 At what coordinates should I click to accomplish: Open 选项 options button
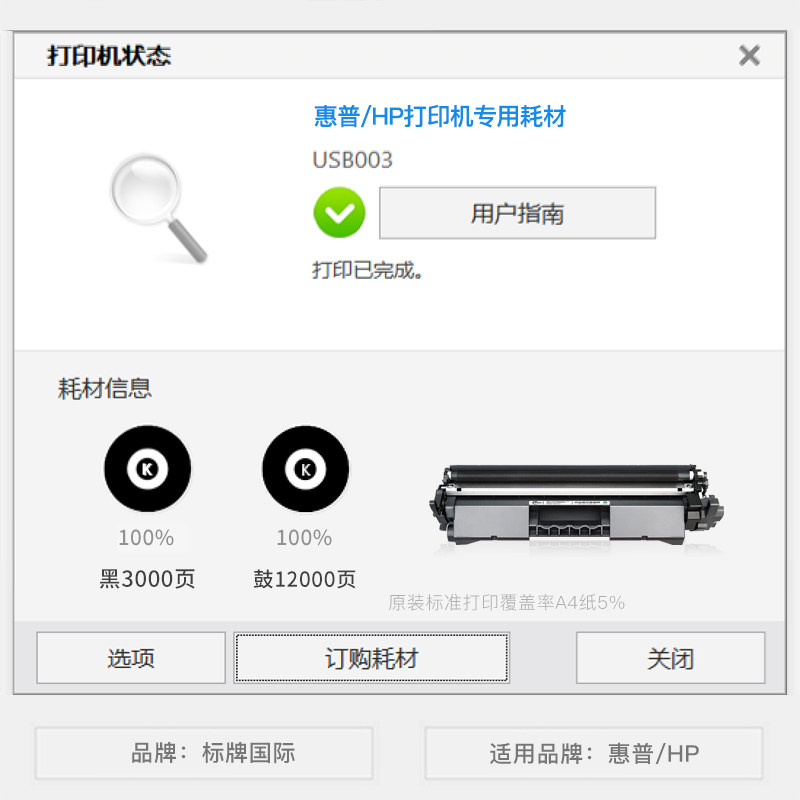tap(131, 658)
